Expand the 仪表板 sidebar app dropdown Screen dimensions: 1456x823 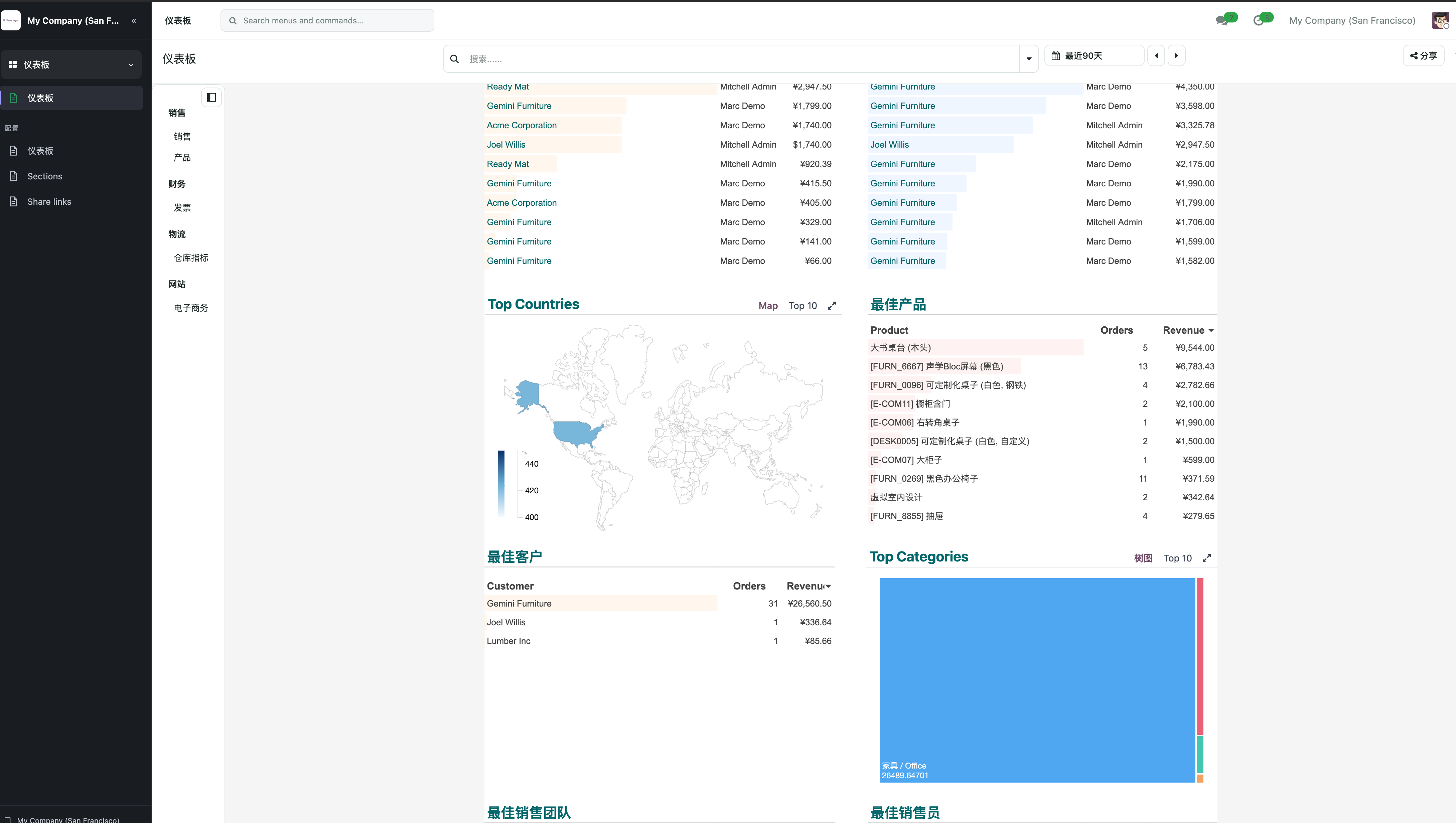point(71,64)
